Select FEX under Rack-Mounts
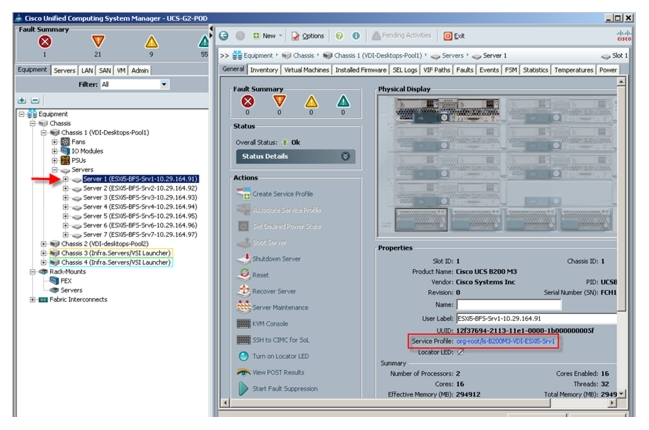Image resolution: width=649 pixels, height=430 pixels. point(66,281)
